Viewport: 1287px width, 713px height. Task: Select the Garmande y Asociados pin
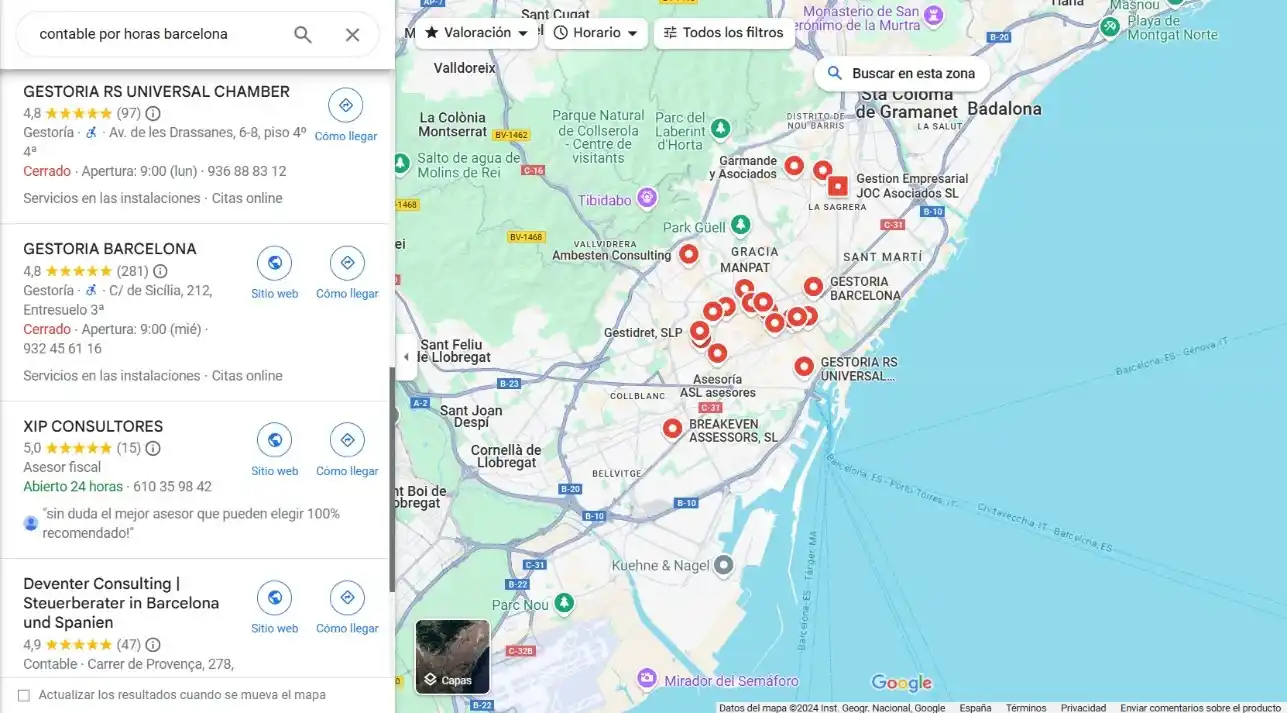pyautogui.click(x=794, y=166)
